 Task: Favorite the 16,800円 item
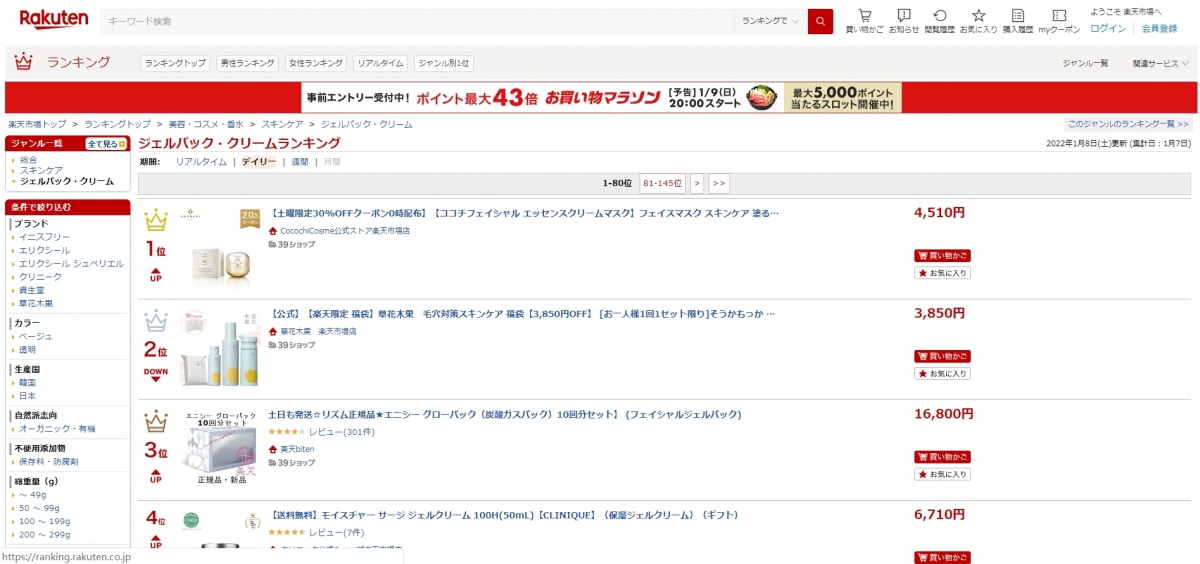coord(942,474)
